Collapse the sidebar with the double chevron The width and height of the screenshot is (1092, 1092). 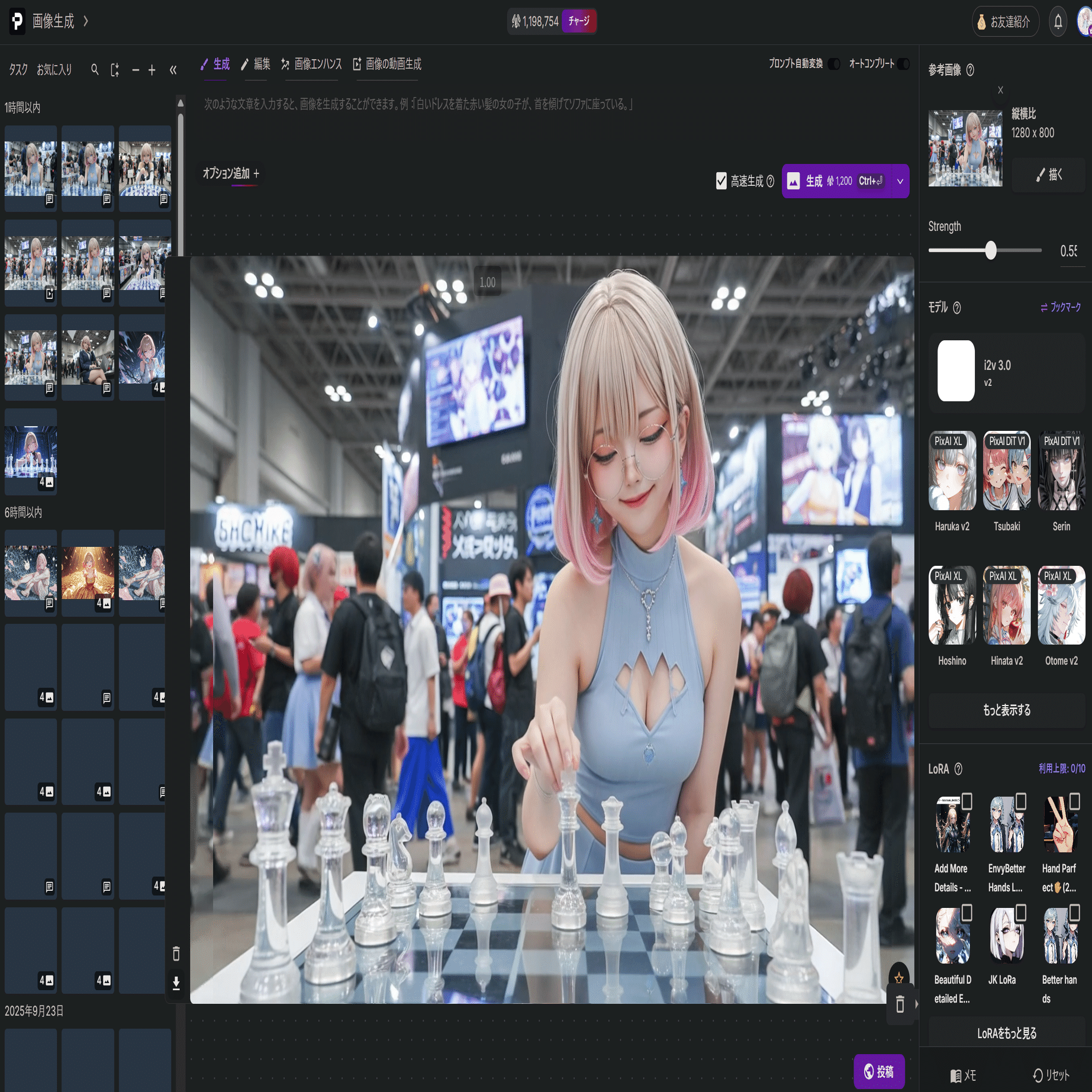173,69
